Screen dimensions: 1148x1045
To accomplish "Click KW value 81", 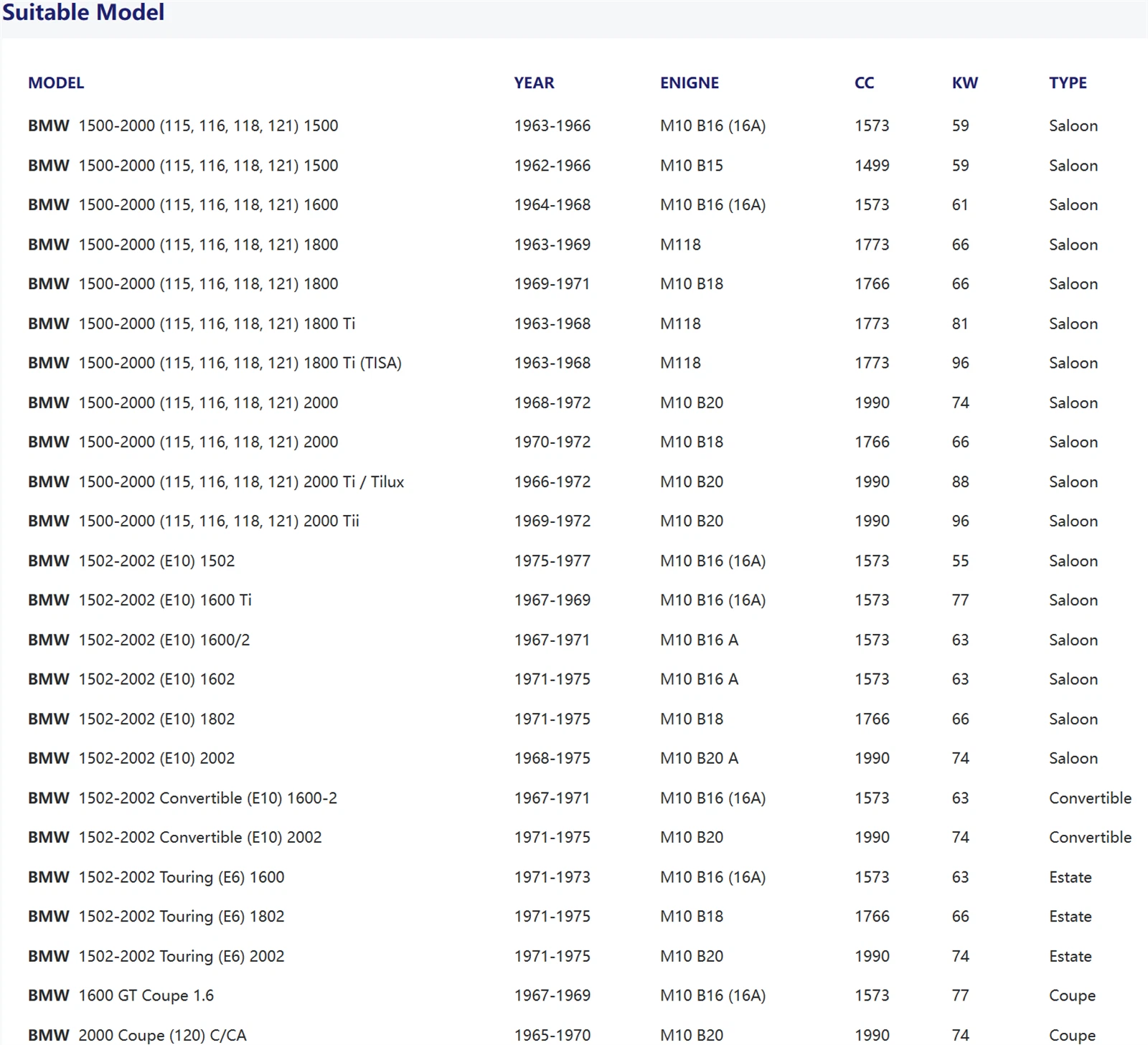I will 960,324.
